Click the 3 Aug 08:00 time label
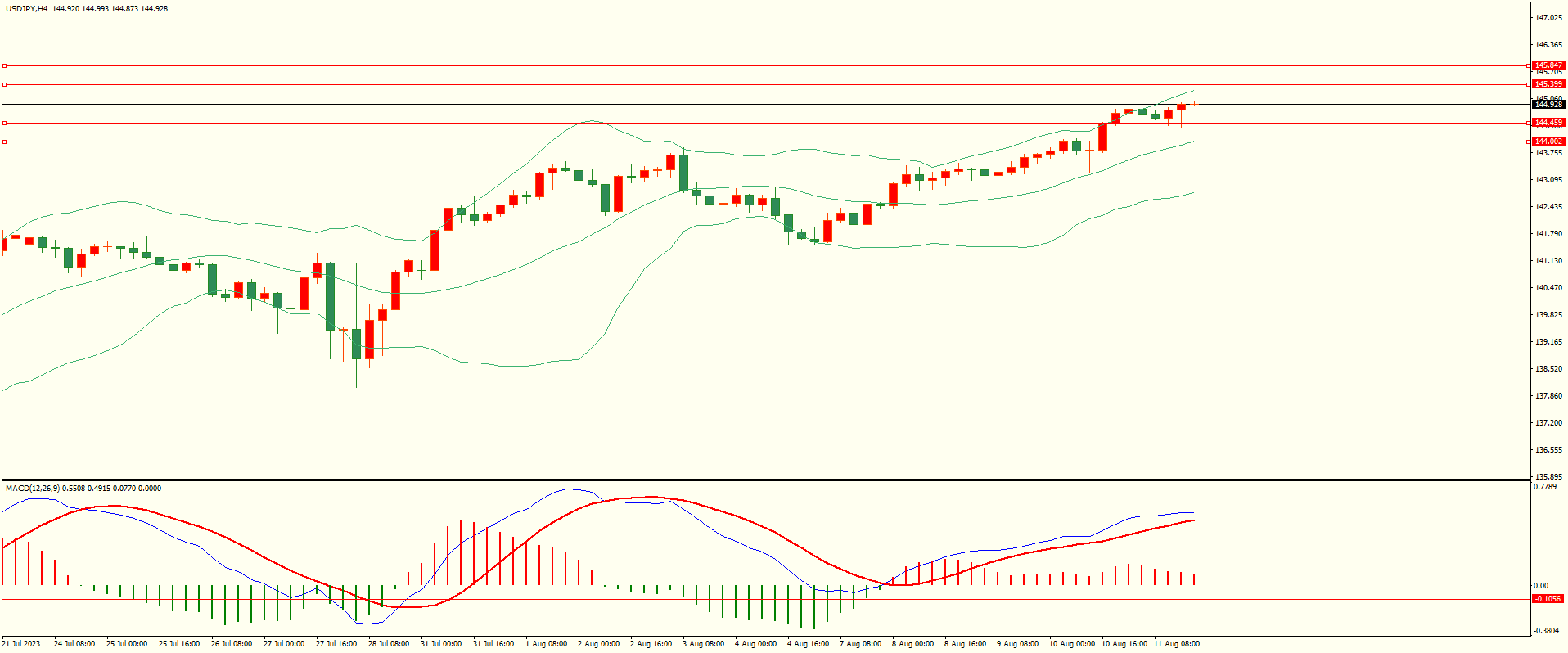The height and width of the screenshot is (653, 1568). [x=703, y=644]
